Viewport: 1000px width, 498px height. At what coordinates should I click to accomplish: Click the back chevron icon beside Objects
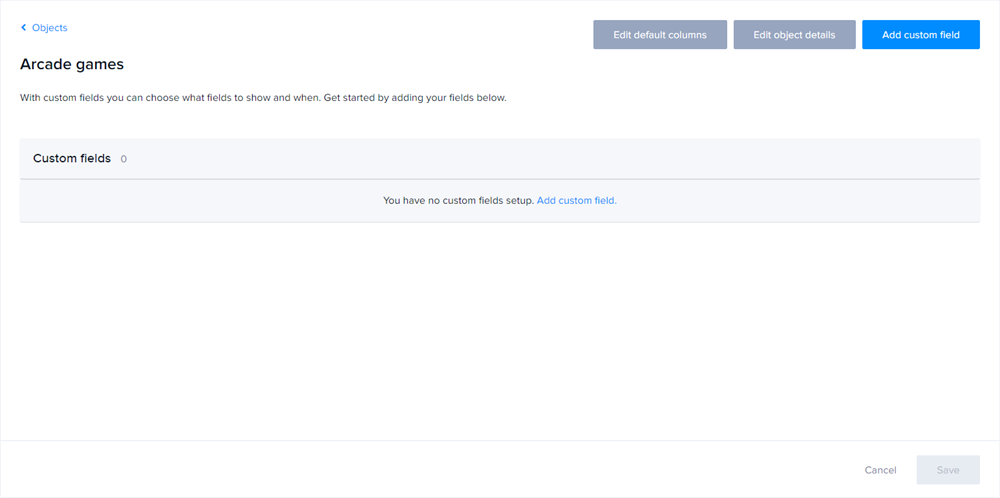coord(24,28)
